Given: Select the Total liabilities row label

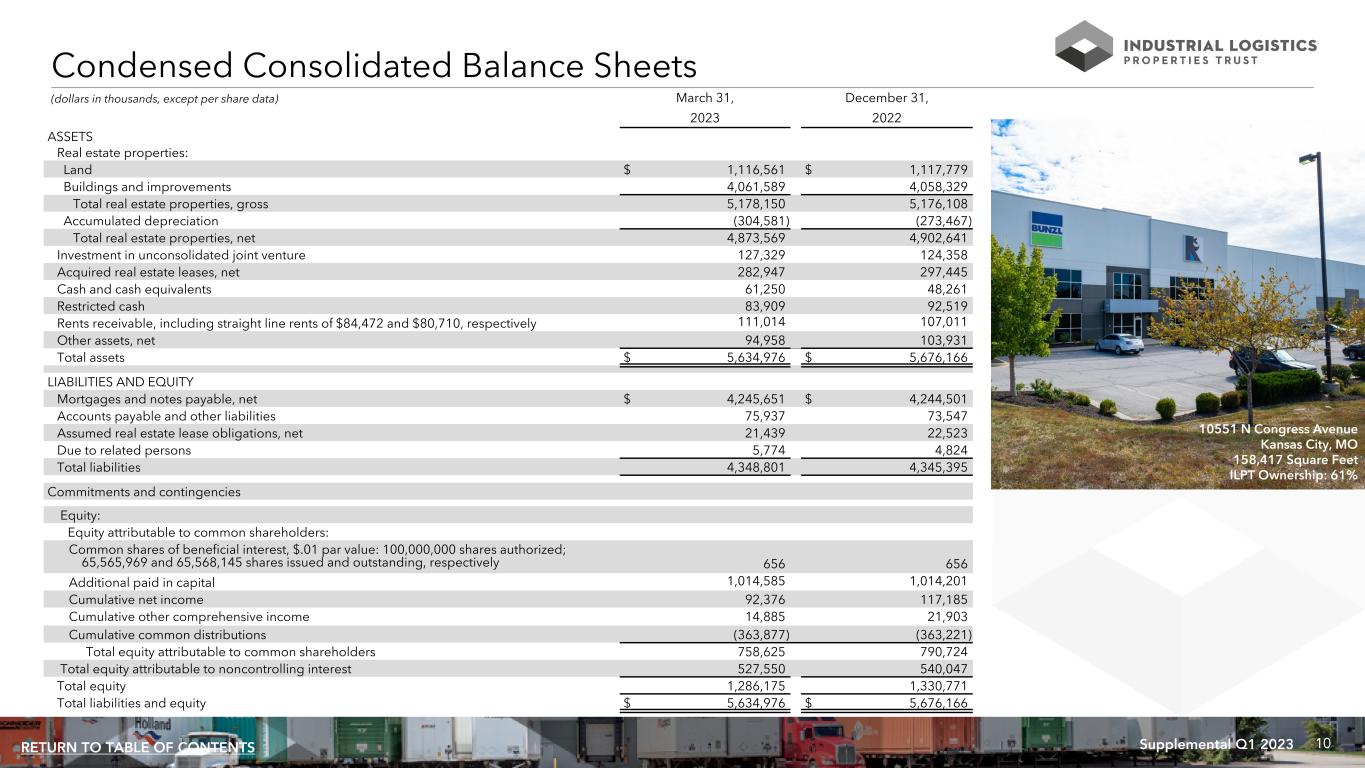Looking at the screenshot, I should coord(99,467).
